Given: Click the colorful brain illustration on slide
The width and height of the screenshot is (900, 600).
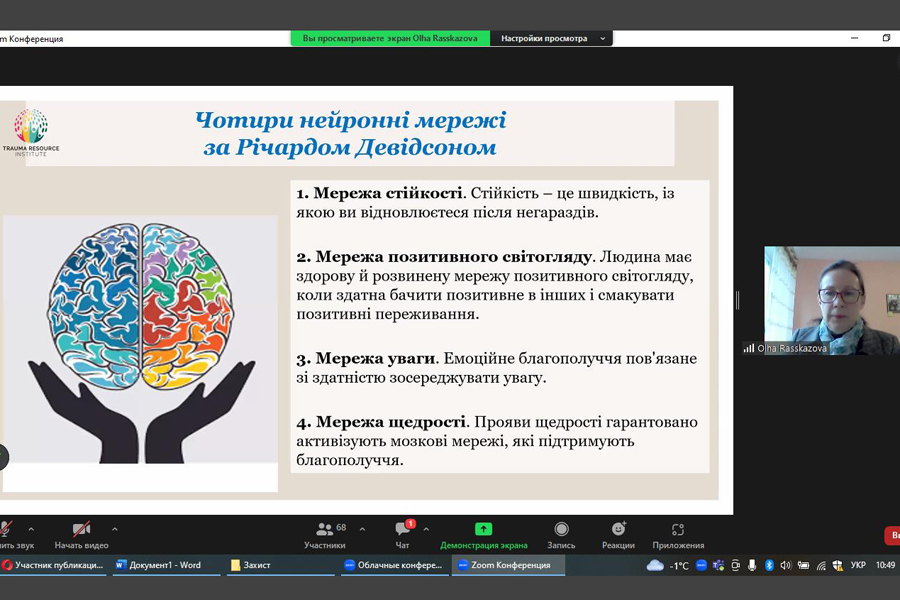Looking at the screenshot, I should (140, 307).
